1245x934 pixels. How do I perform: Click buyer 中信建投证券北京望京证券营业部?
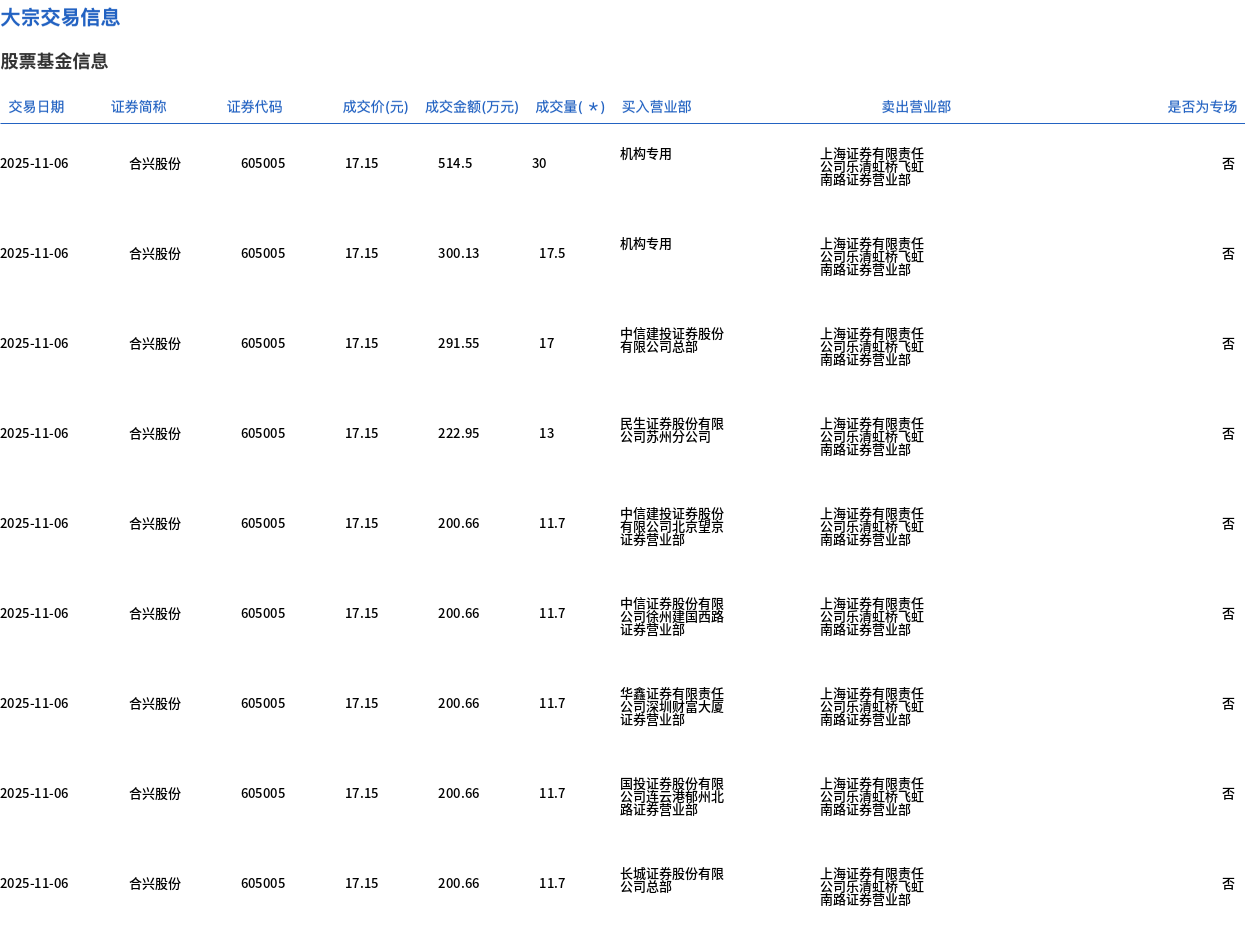pos(672,526)
